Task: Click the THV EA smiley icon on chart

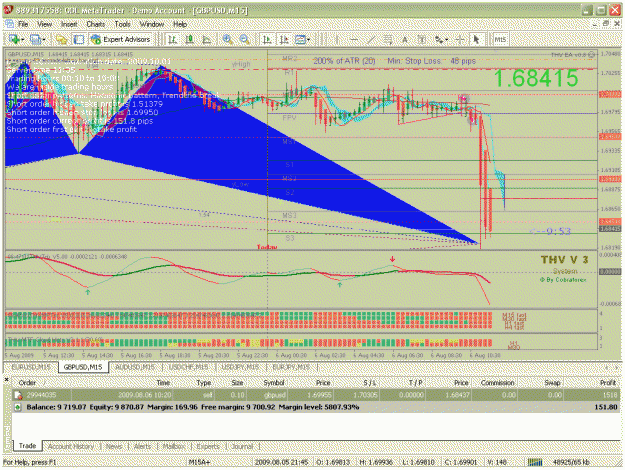Action: [592, 55]
